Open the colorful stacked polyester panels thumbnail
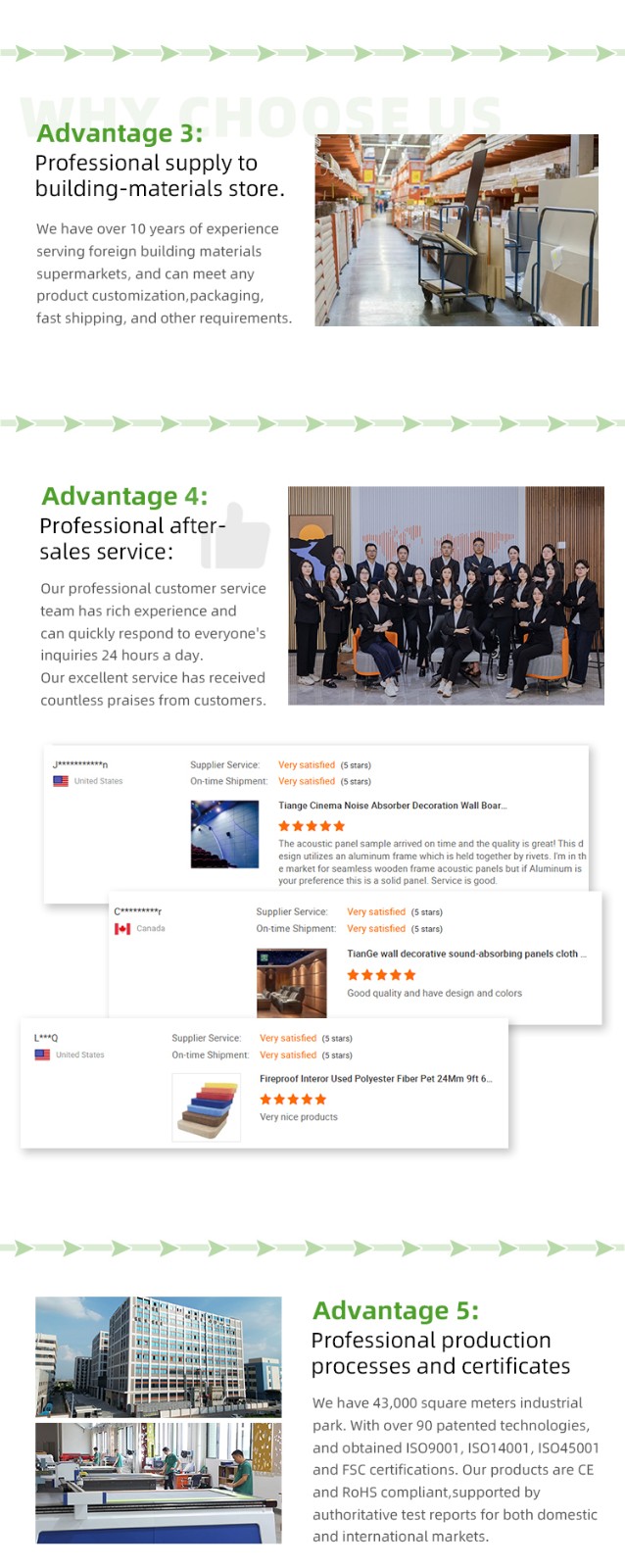This screenshot has height=1568, width=625. (207, 1107)
